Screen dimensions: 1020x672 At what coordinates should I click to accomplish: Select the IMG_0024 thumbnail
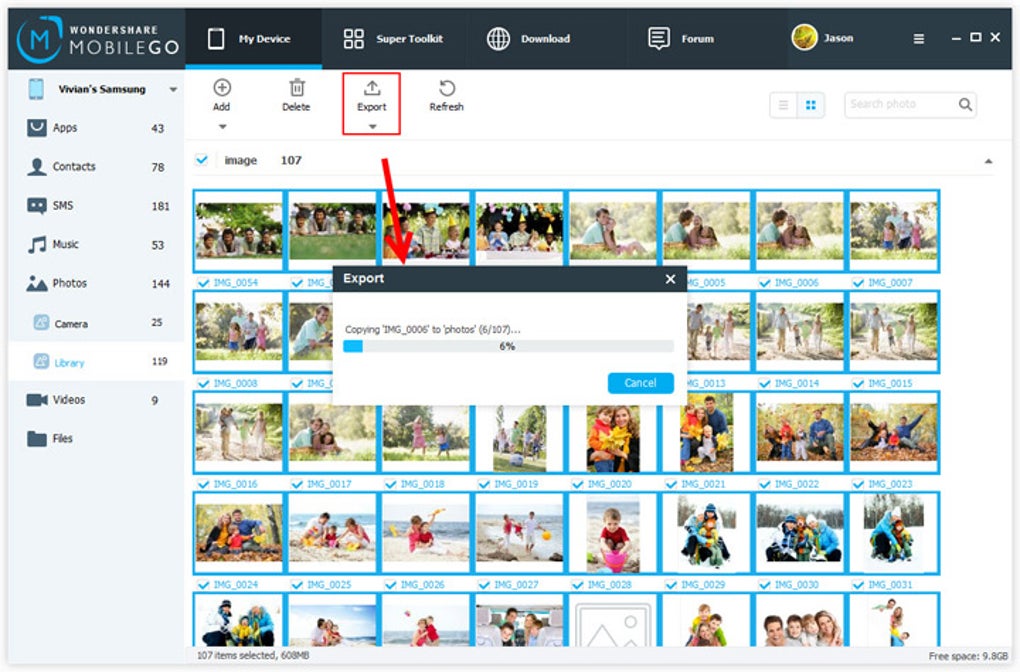[x=239, y=533]
